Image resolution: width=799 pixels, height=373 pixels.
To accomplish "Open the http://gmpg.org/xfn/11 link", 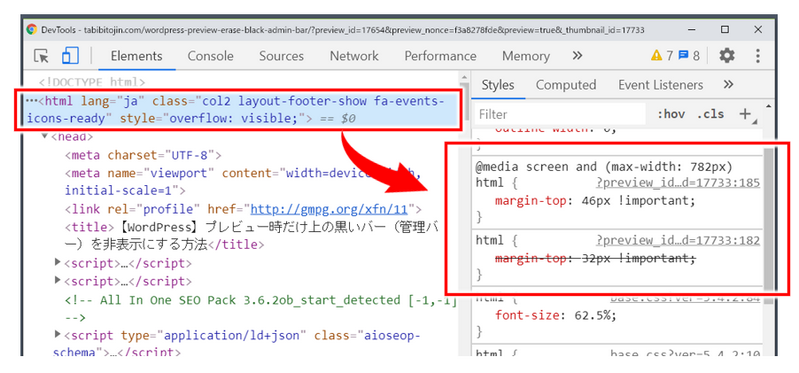I will (329, 209).
